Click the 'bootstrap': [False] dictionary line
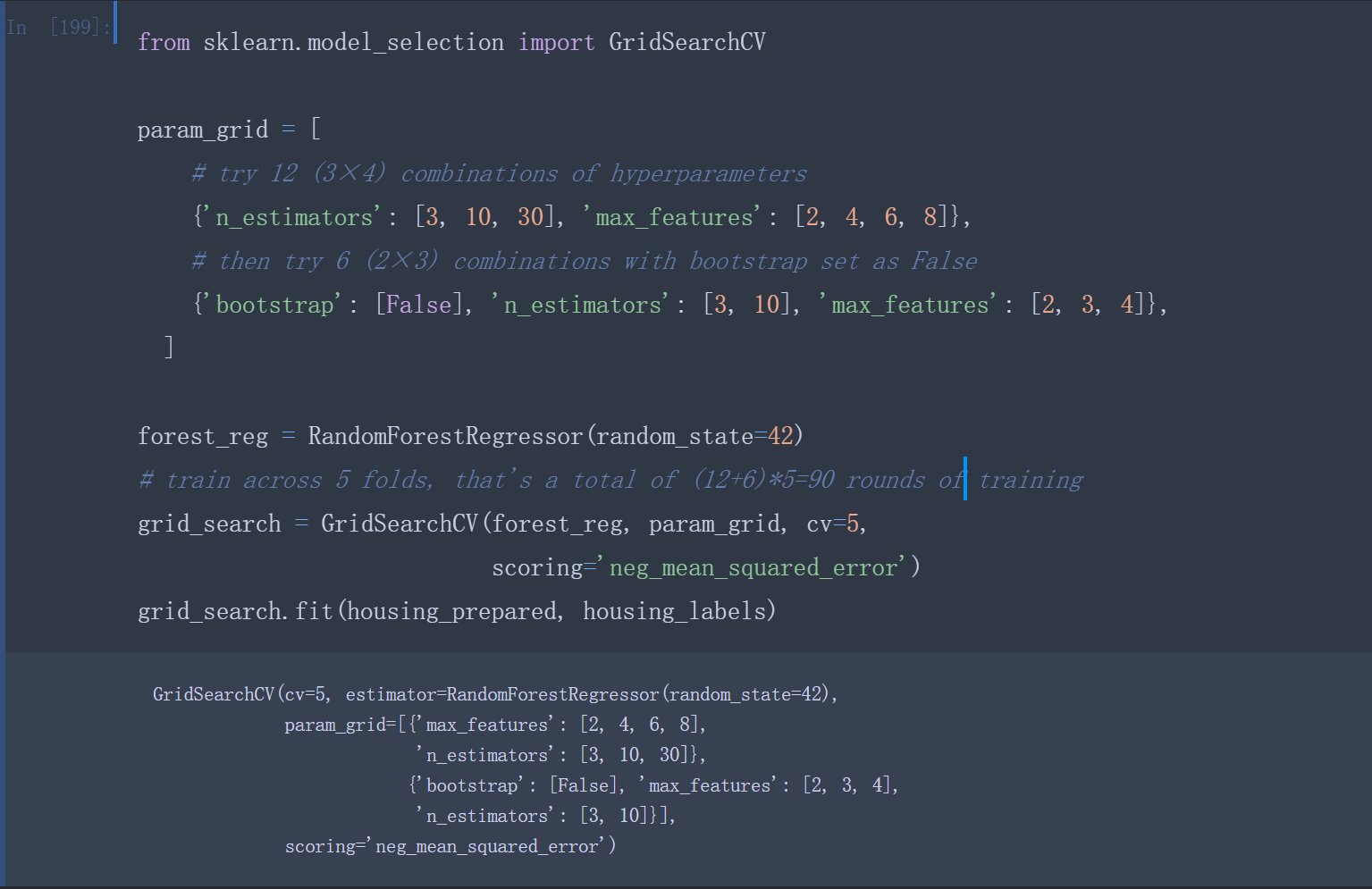1372x889 pixels. tap(679, 305)
